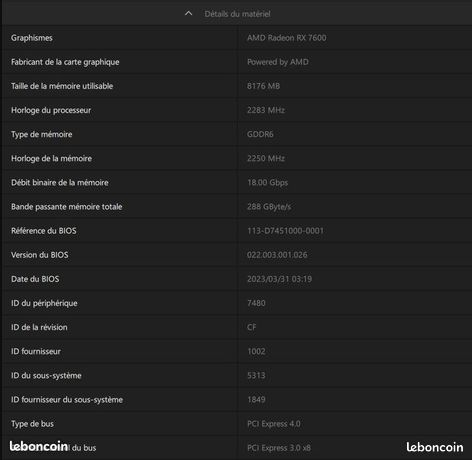Viewport: 472px width, 460px height.
Task: Select the 2283 MHz value
Action: [266, 110]
